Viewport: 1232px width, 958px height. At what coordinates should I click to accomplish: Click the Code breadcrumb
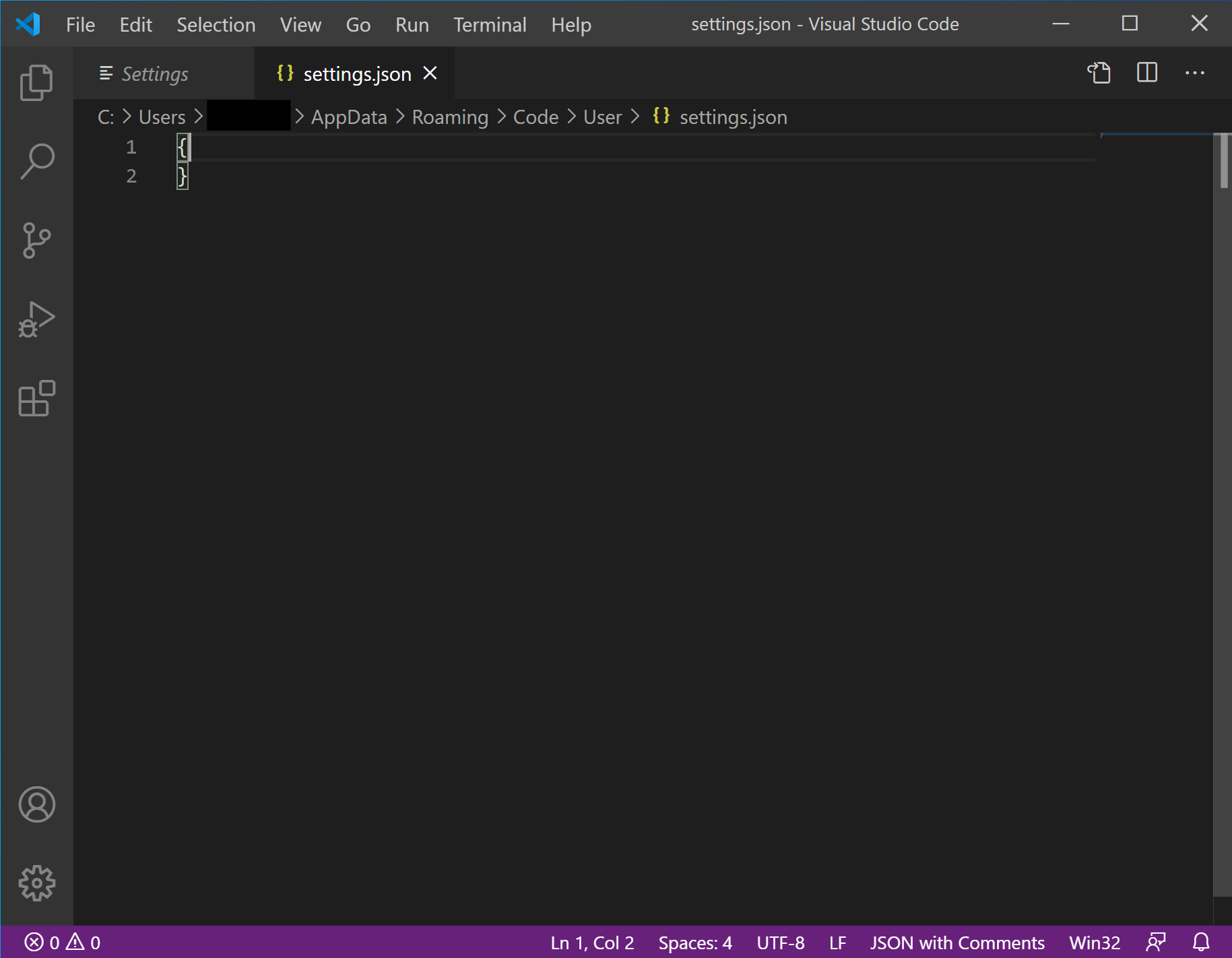(x=536, y=117)
